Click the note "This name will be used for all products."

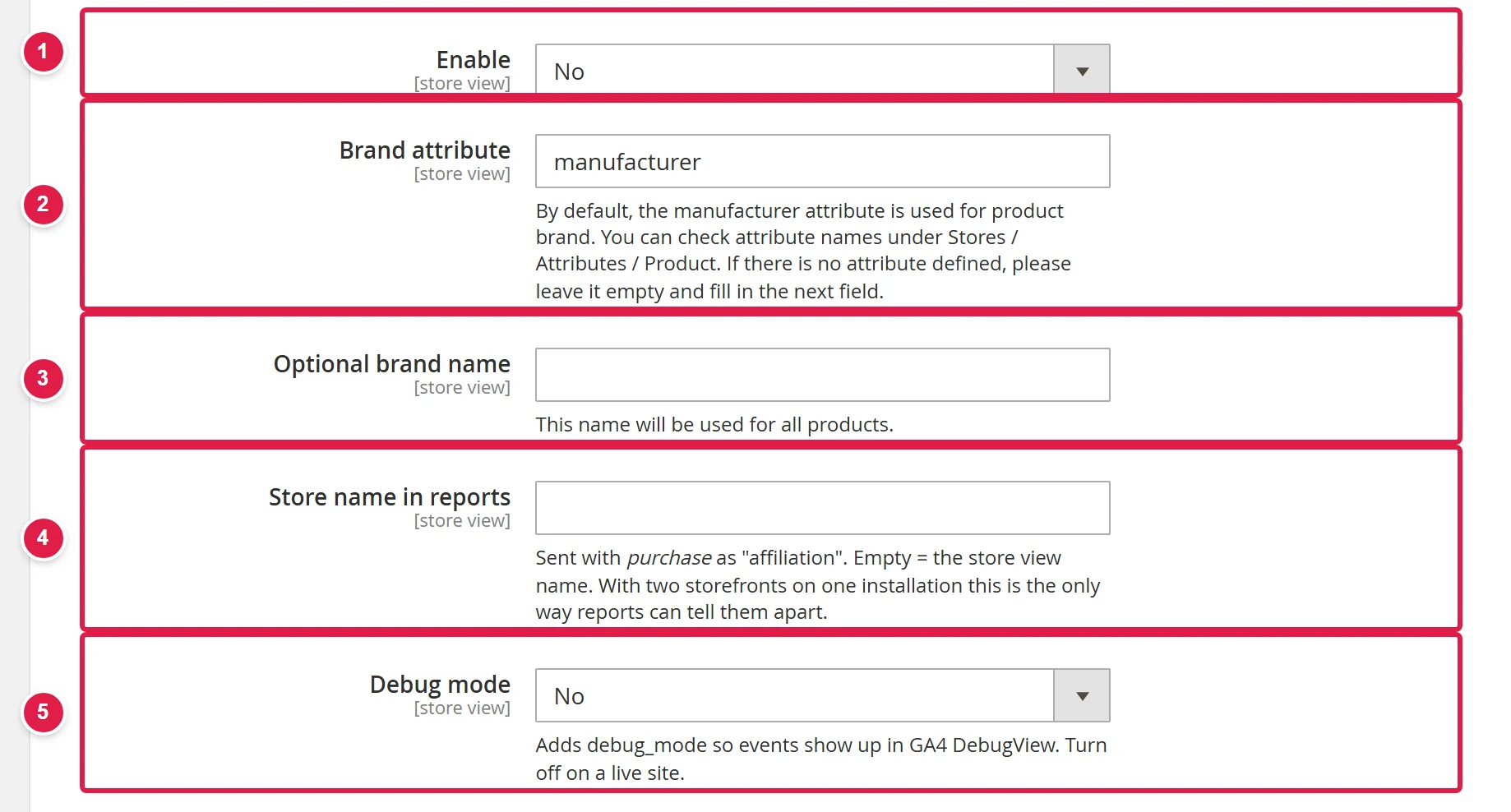coord(714,425)
